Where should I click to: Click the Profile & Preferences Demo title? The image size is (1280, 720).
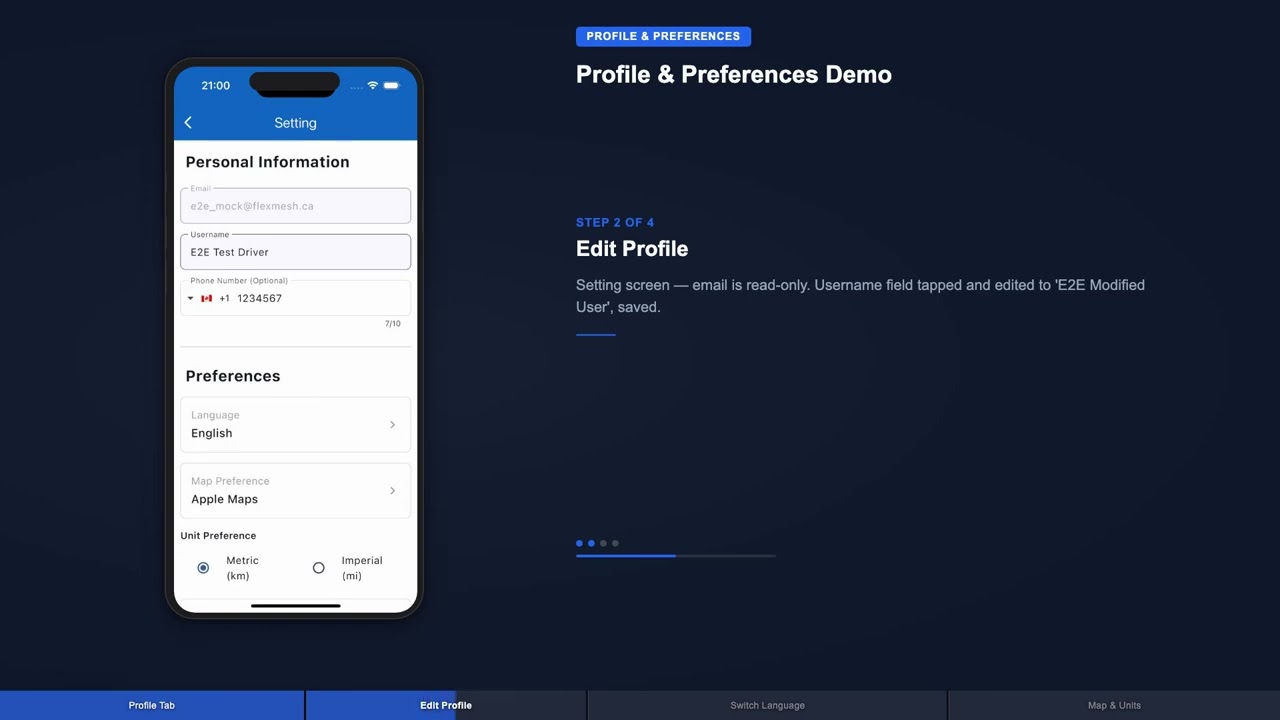coord(733,74)
